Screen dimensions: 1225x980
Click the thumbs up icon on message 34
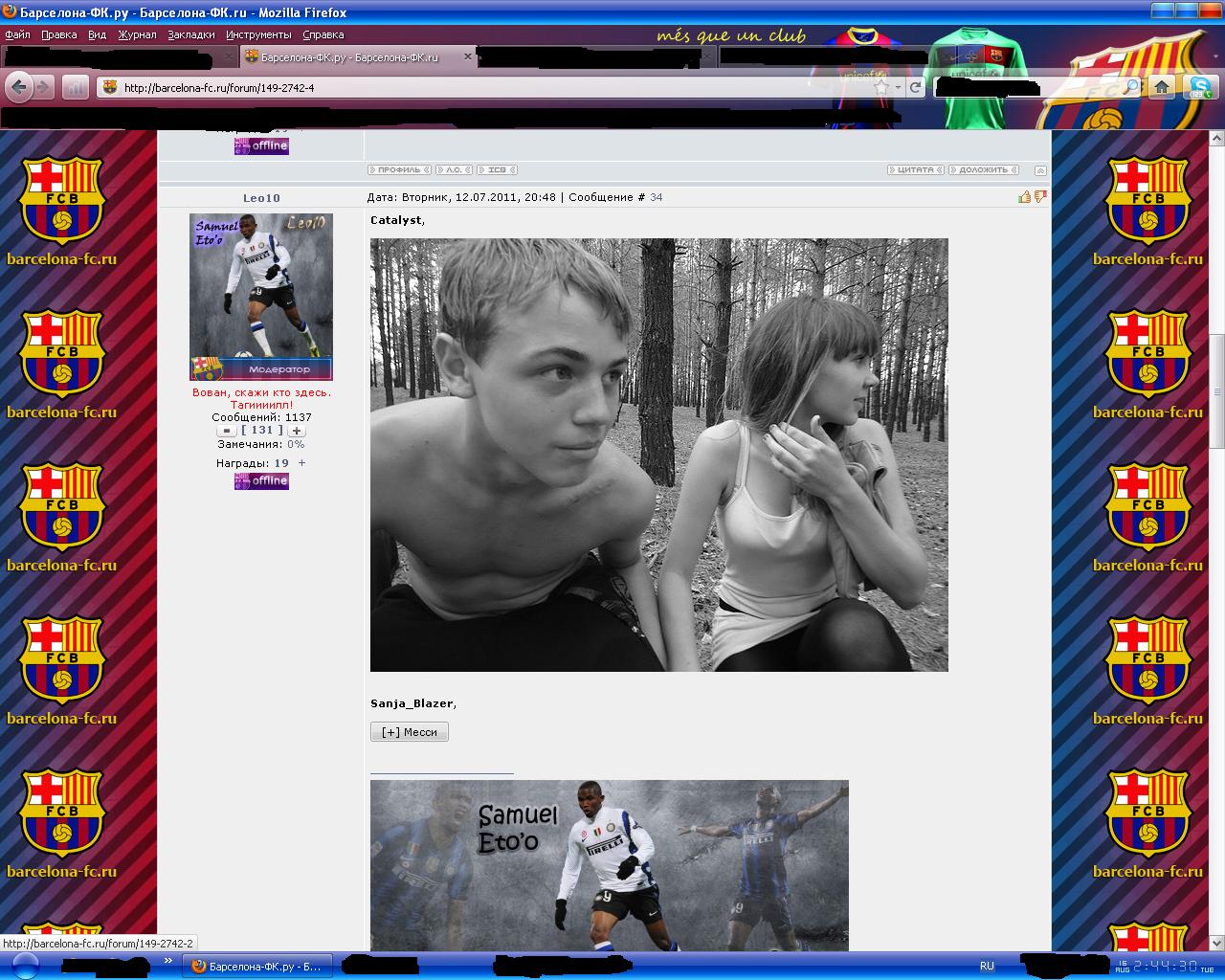pyautogui.click(x=1024, y=197)
